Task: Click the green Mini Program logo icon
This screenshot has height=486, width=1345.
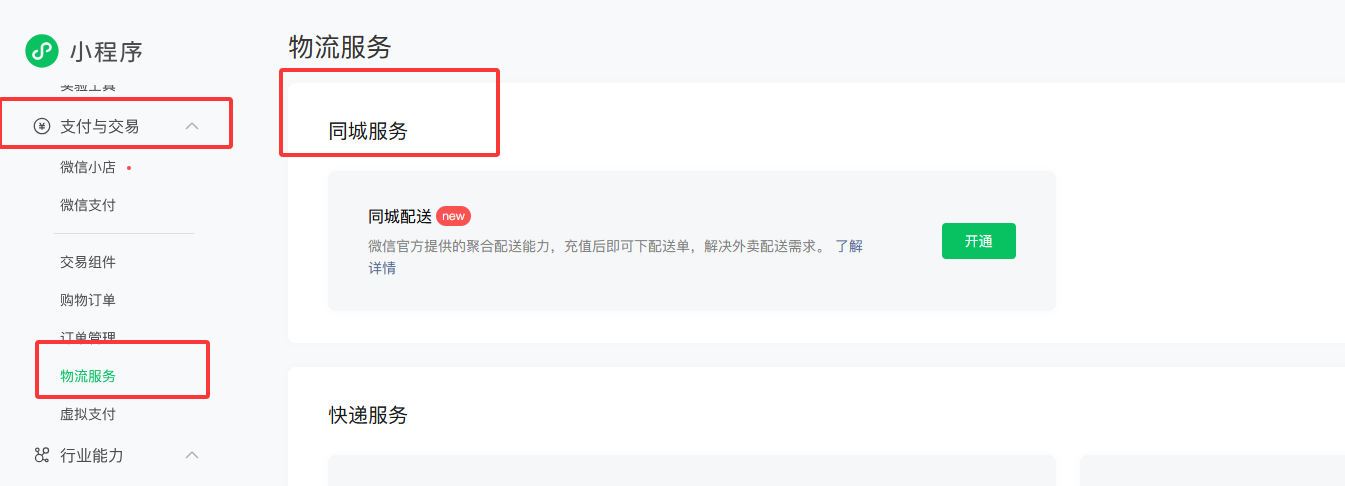Action: 41,50
